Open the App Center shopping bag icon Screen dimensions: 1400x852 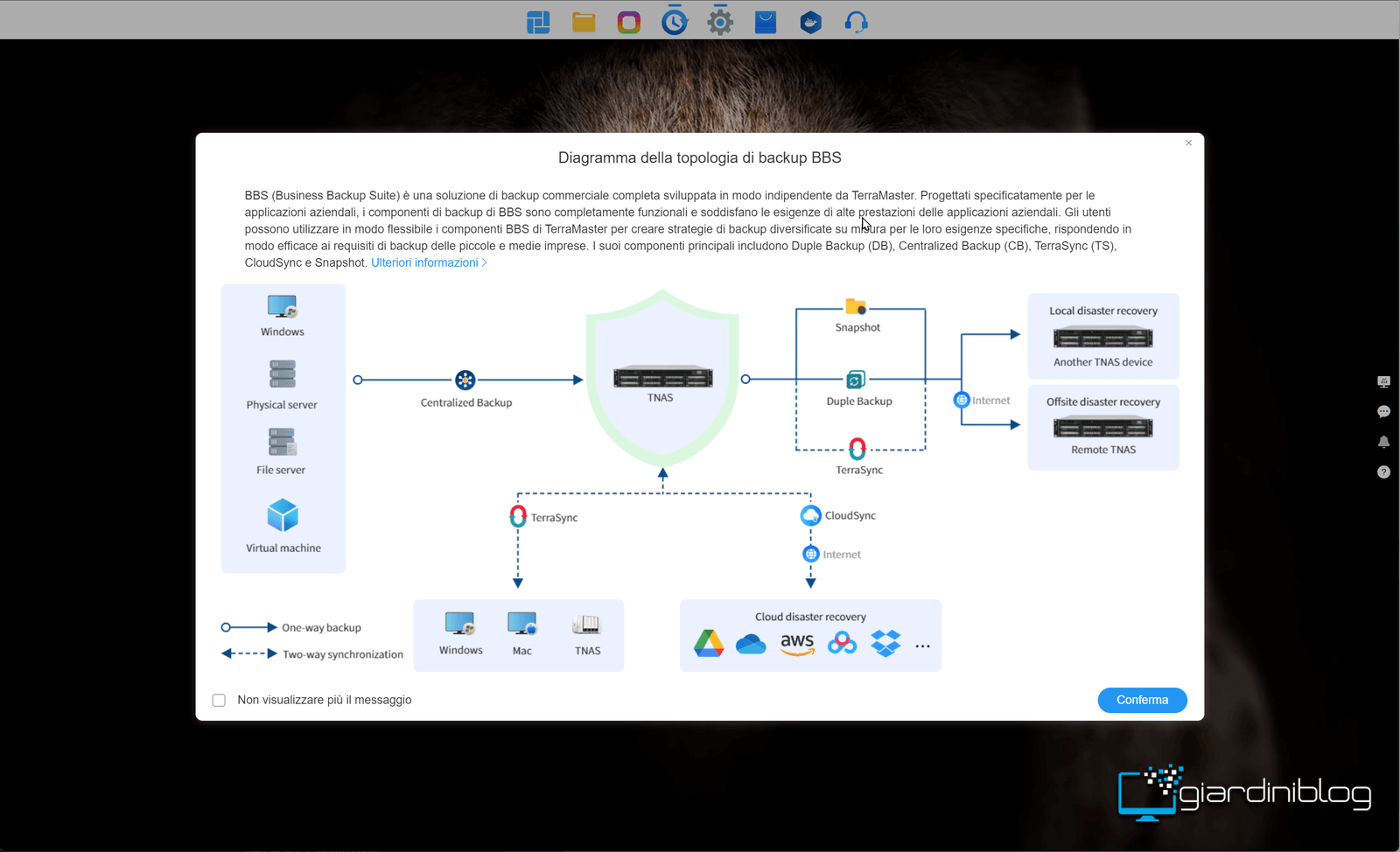coord(766,22)
